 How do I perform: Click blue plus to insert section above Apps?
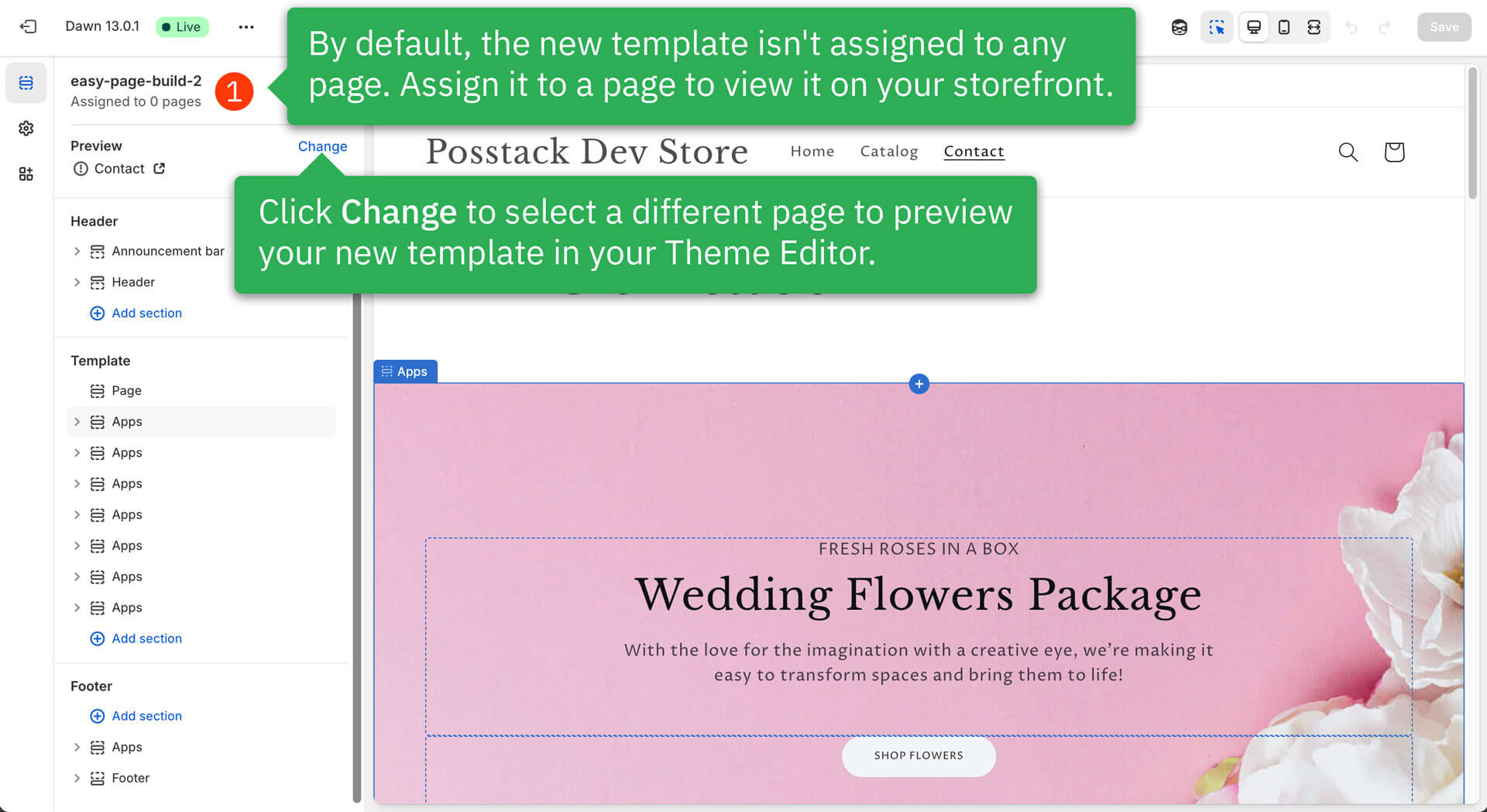919,384
